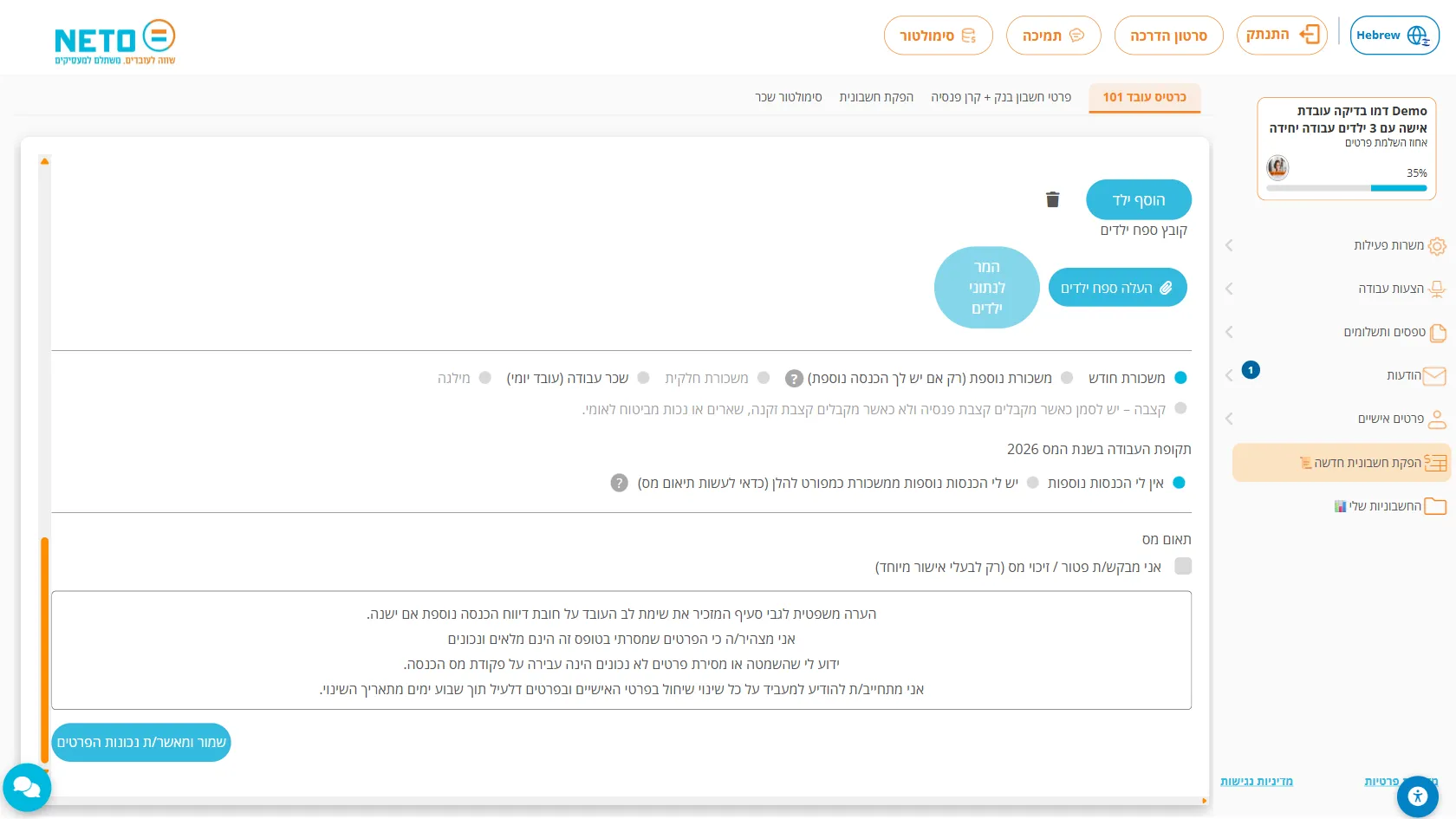
Task: Click the משרות פעילות gear icon
Action: 1437,246
